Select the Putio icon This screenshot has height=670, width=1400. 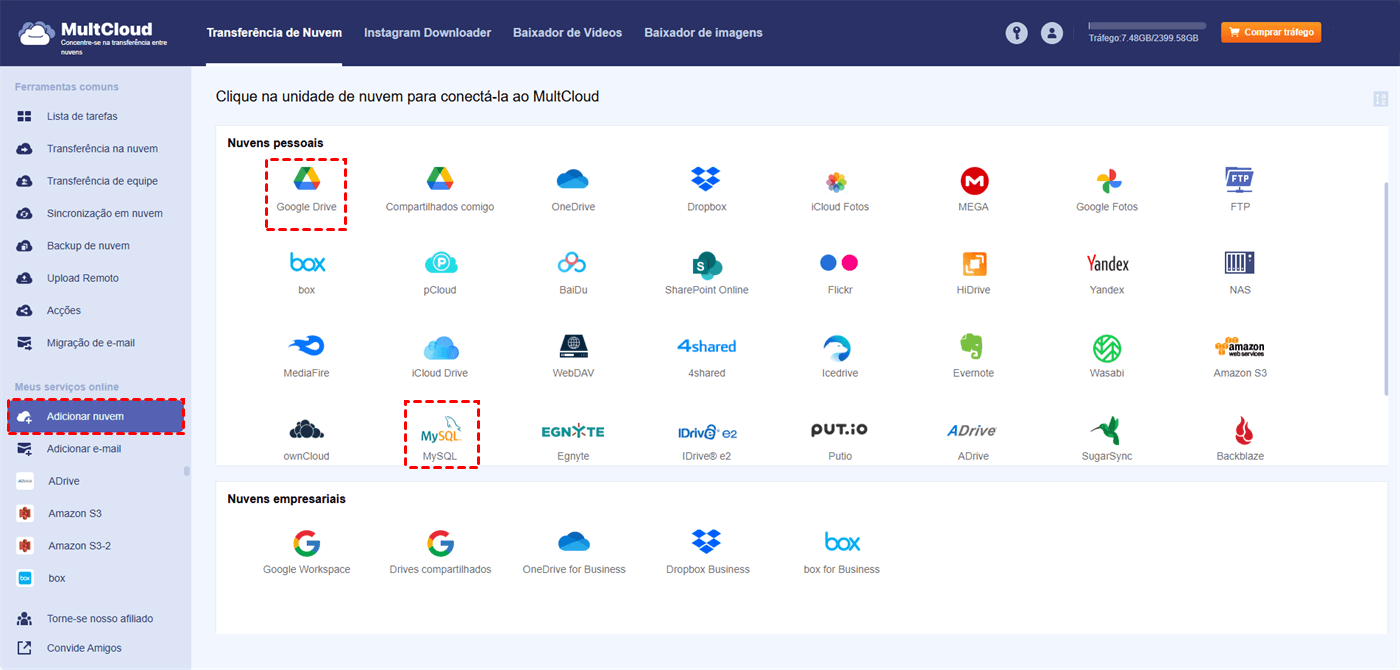pyautogui.click(x=839, y=430)
